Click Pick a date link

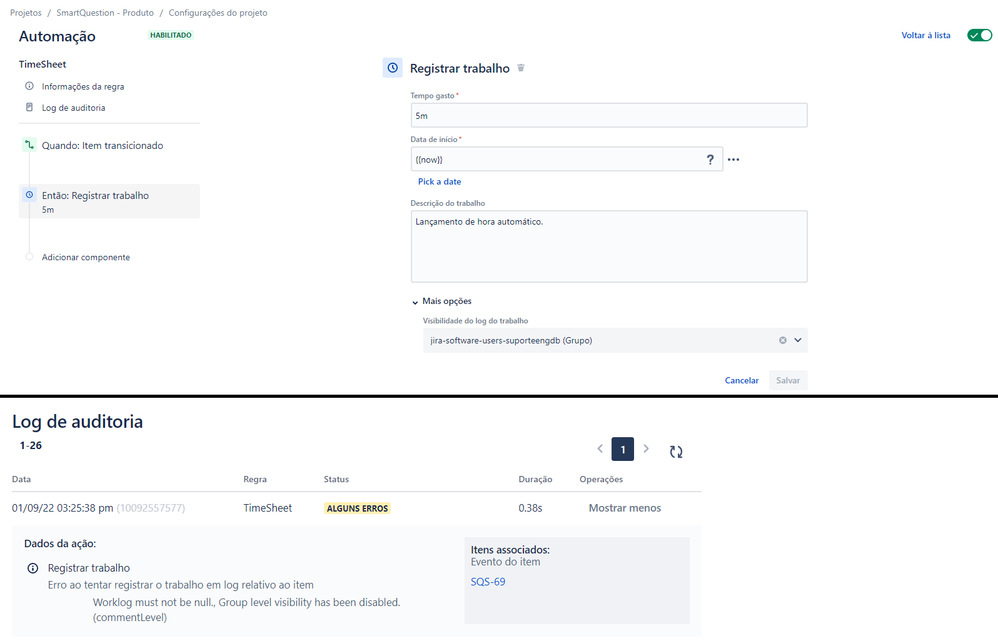439,181
